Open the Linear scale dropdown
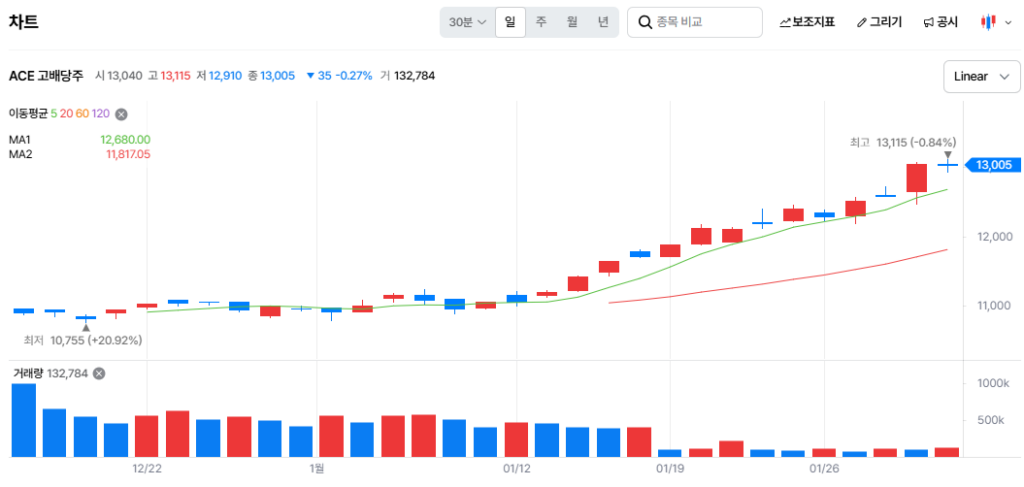This screenshot has width=1024, height=487. pyautogui.click(x=979, y=77)
